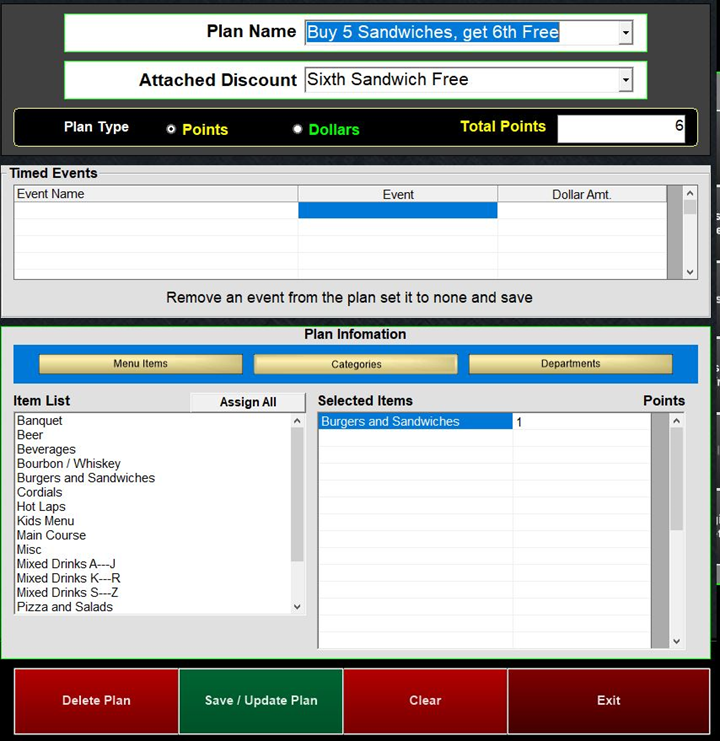Select Kids Menu in the Item List
Image resolution: width=720 pixels, height=741 pixels.
[45, 521]
